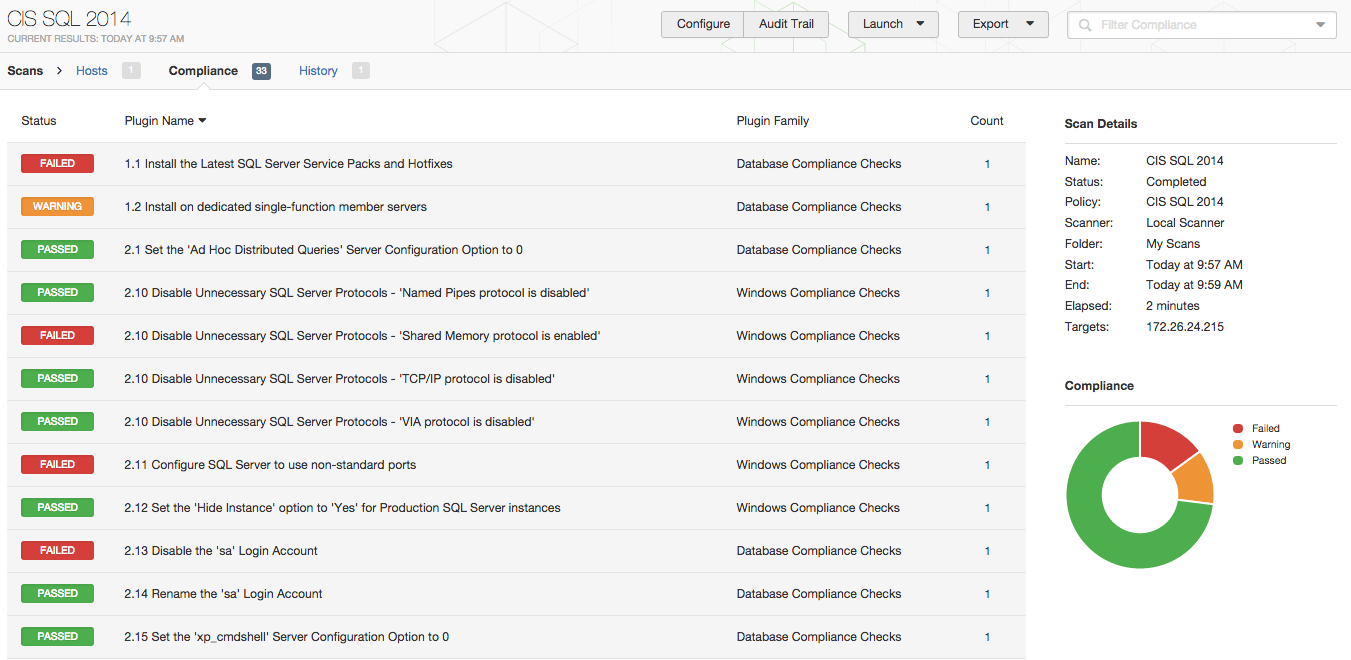1351x660 pixels.
Task: Expand the Filter Compliance dropdown arrow
Action: [1320, 25]
